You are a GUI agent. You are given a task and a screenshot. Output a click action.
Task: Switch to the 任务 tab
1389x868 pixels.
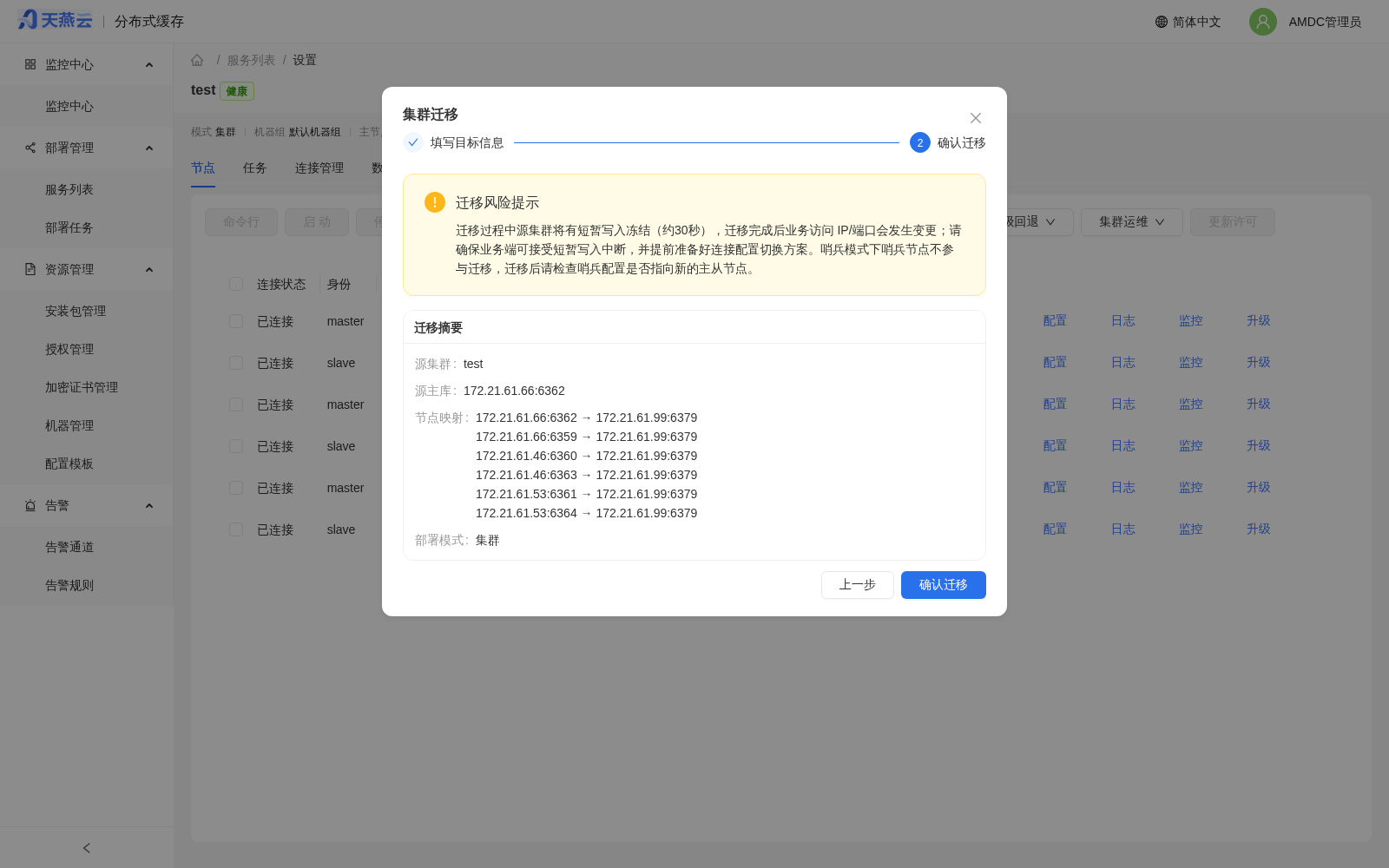[255, 168]
